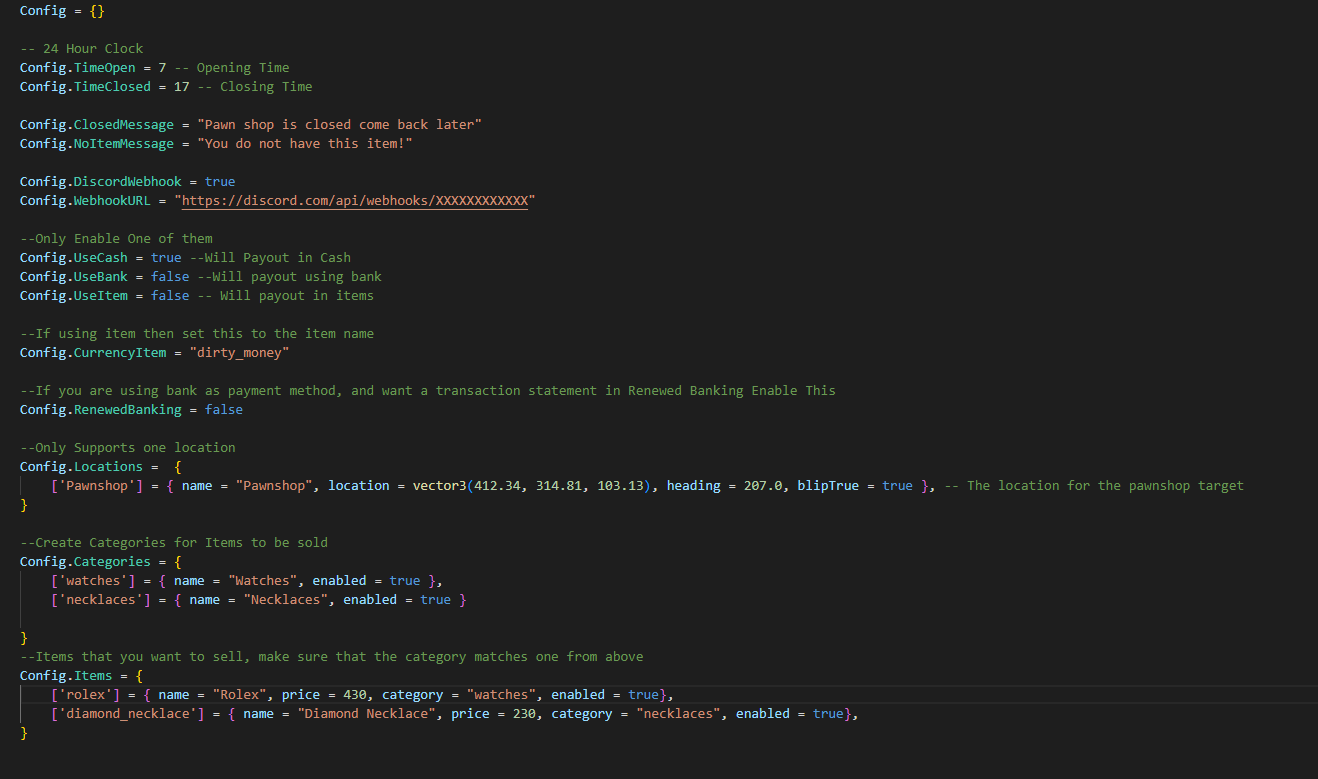
Task: Click the true value of Config.UseCash
Action: [x=166, y=258]
